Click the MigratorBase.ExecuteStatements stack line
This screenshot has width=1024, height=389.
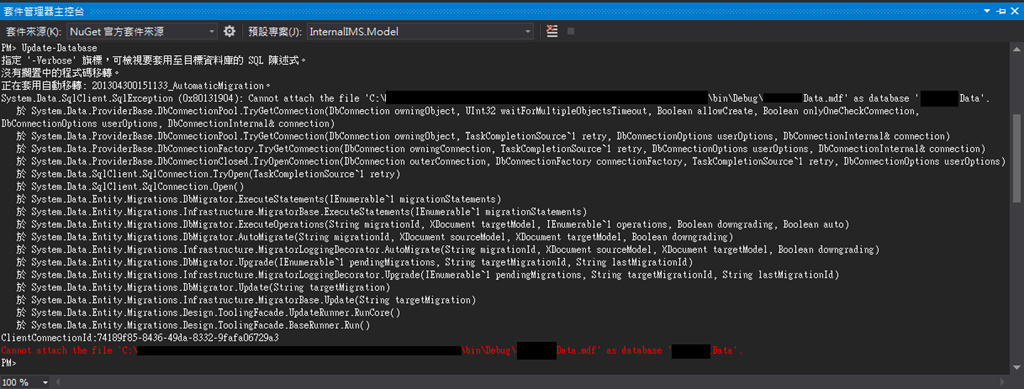(302, 211)
